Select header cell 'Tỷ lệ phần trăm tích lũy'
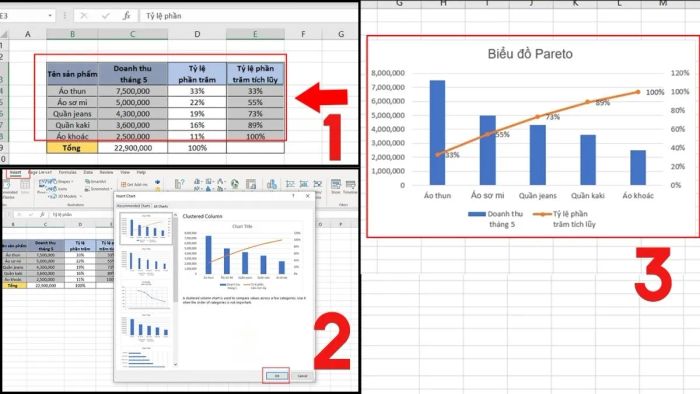The width and height of the screenshot is (700, 394). (x=255, y=74)
